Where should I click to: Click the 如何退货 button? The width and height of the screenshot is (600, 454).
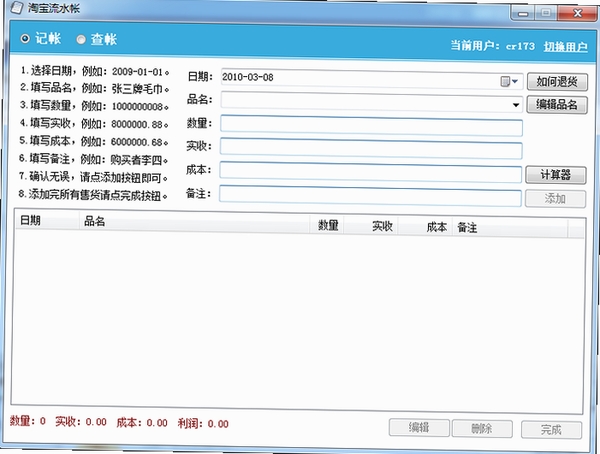pyautogui.click(x=557, y=82)
